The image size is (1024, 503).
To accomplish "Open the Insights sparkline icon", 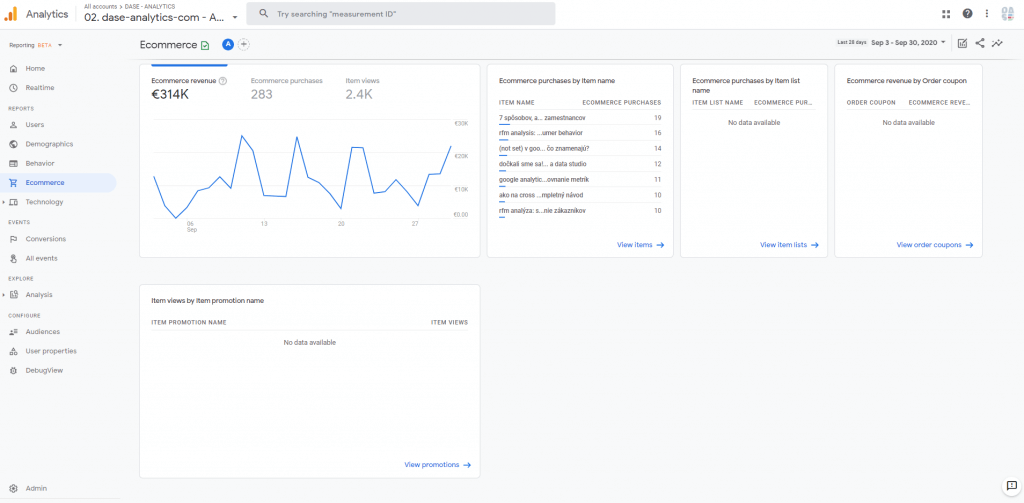I will coord(997,43).
